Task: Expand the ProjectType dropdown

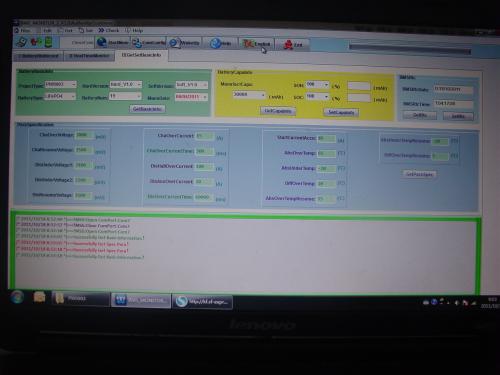Action: click(60, 84)
